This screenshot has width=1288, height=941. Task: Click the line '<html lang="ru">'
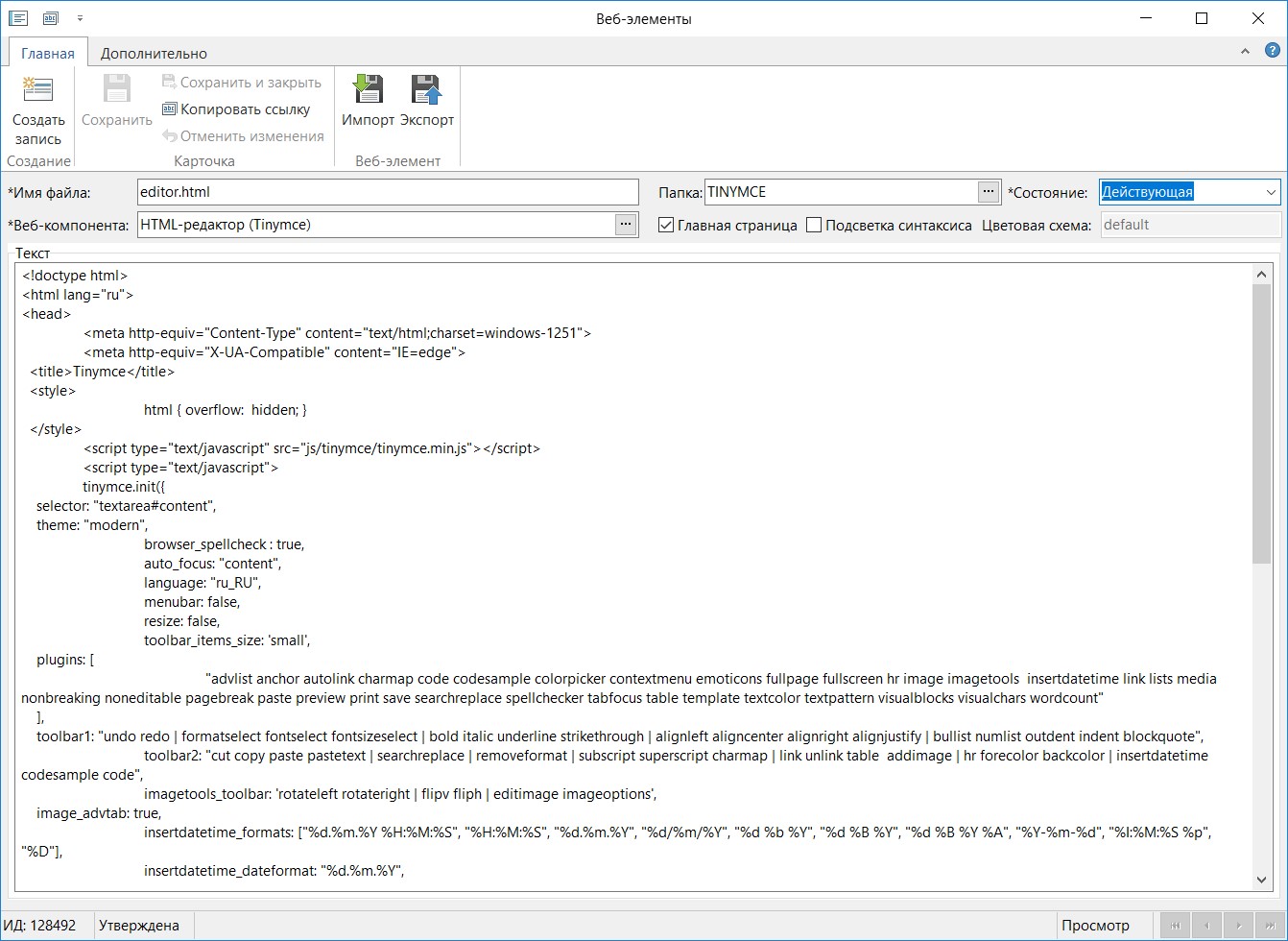click(78, 295)
